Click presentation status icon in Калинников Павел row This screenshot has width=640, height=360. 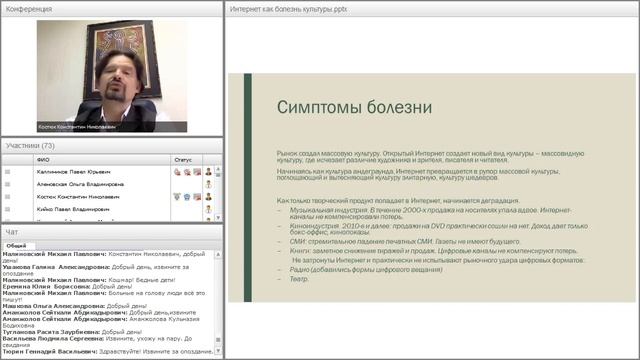197,172
